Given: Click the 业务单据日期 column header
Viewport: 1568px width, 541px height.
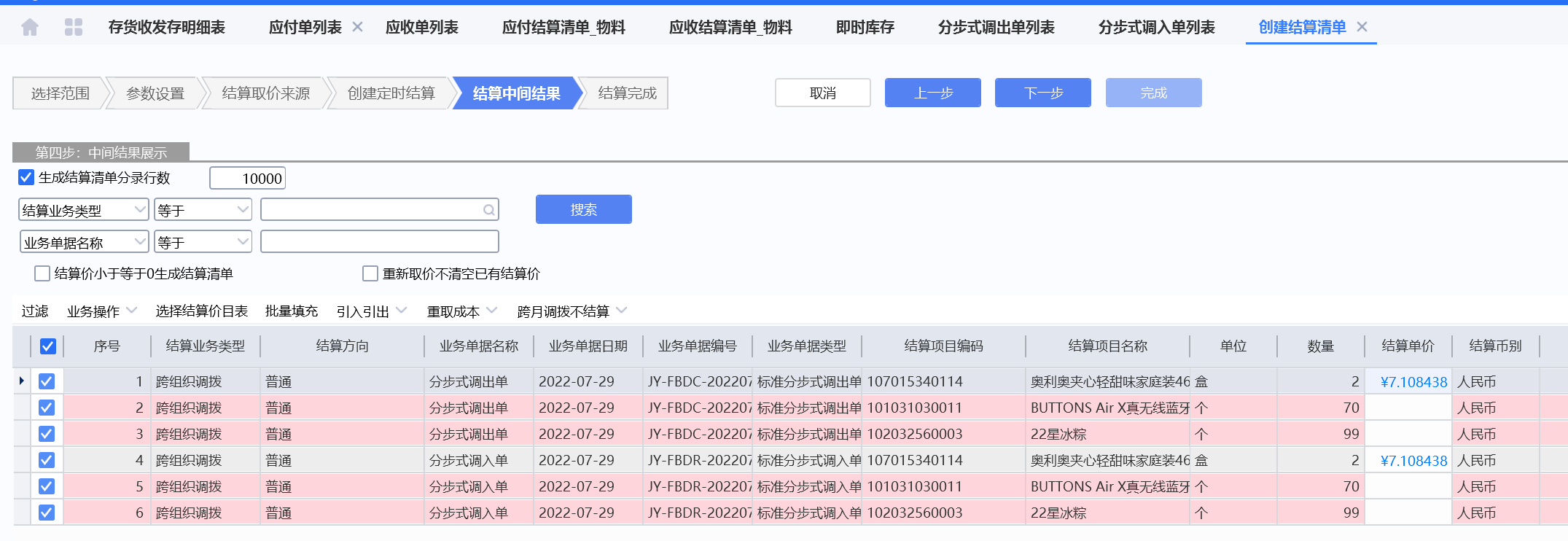Looking at the screenshot, I should pyautogui.click(x=588, y=346).
